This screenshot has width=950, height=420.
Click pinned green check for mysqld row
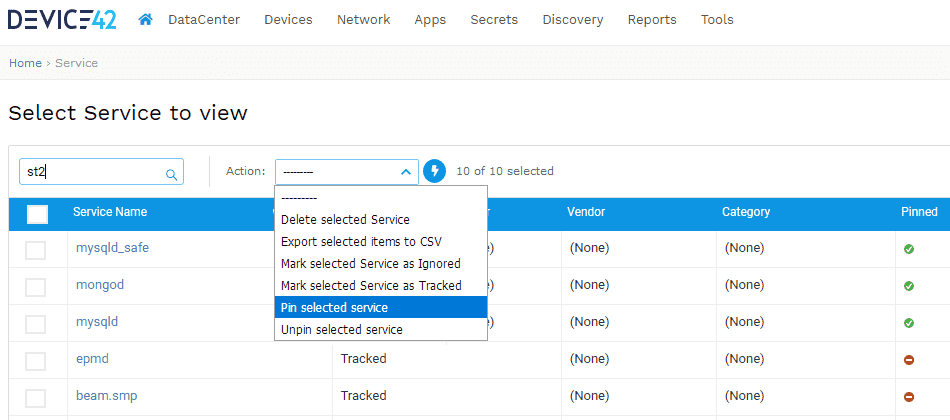[x=909, y=323]
